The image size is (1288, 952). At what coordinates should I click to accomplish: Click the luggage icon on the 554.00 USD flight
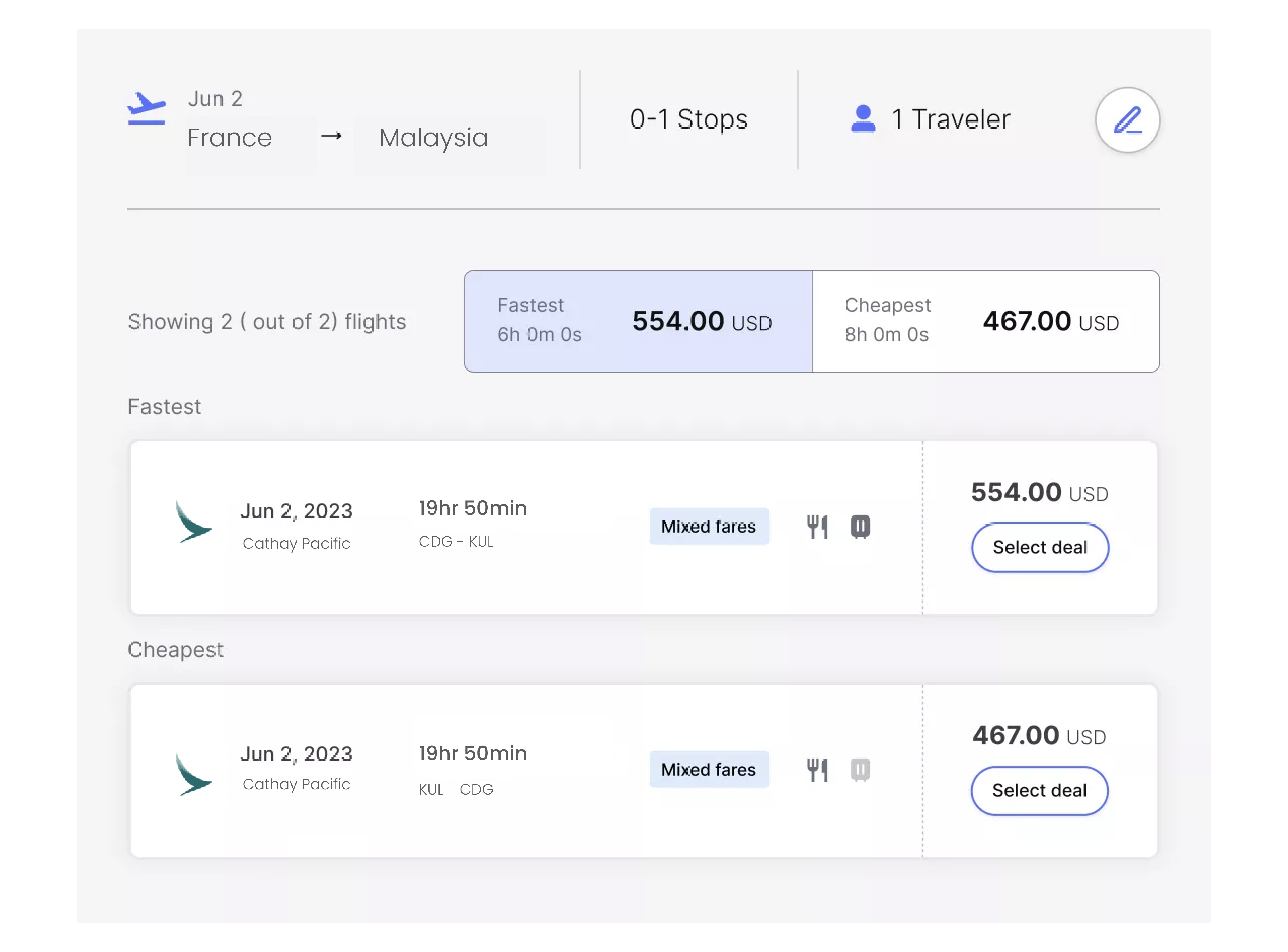point(860,527)
